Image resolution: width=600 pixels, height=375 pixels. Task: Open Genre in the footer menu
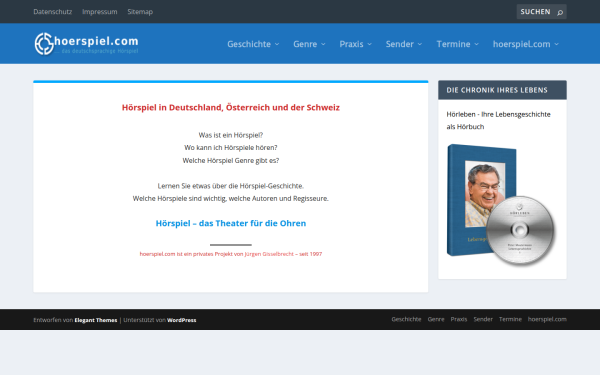436,319
